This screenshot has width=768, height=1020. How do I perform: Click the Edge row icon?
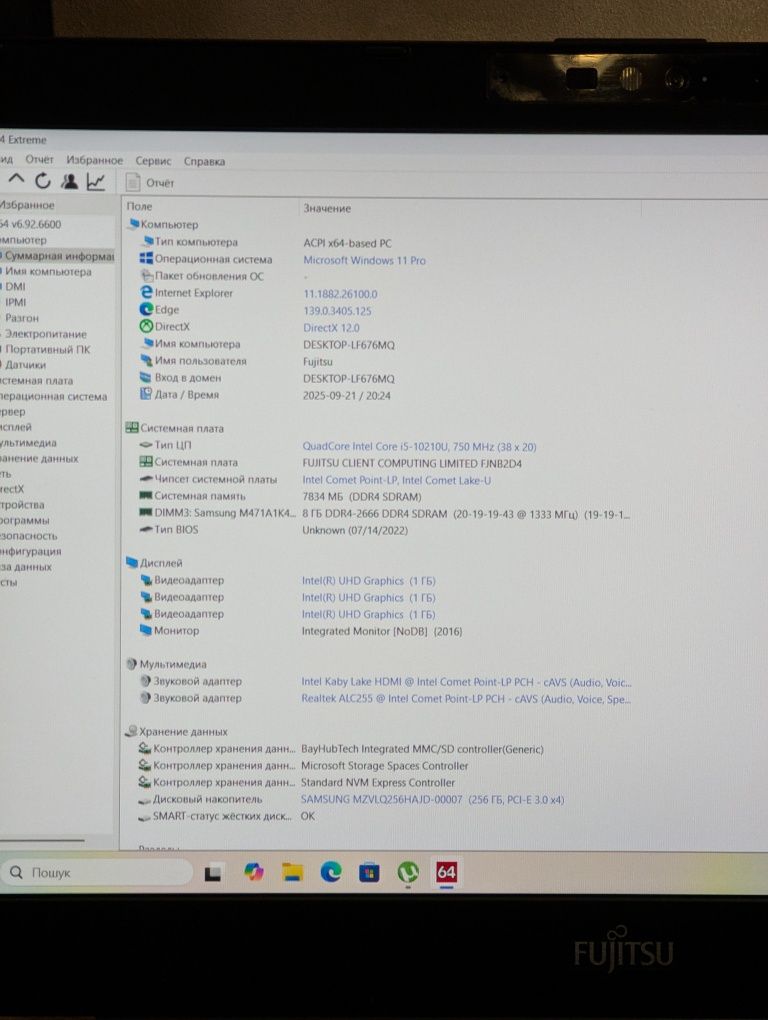coord(146,310)
